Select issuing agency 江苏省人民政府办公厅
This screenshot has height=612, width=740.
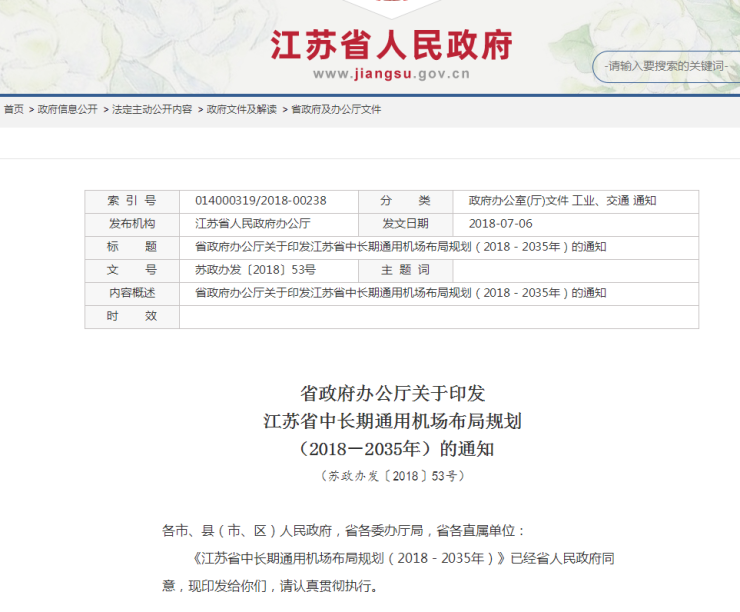point(252,224)
